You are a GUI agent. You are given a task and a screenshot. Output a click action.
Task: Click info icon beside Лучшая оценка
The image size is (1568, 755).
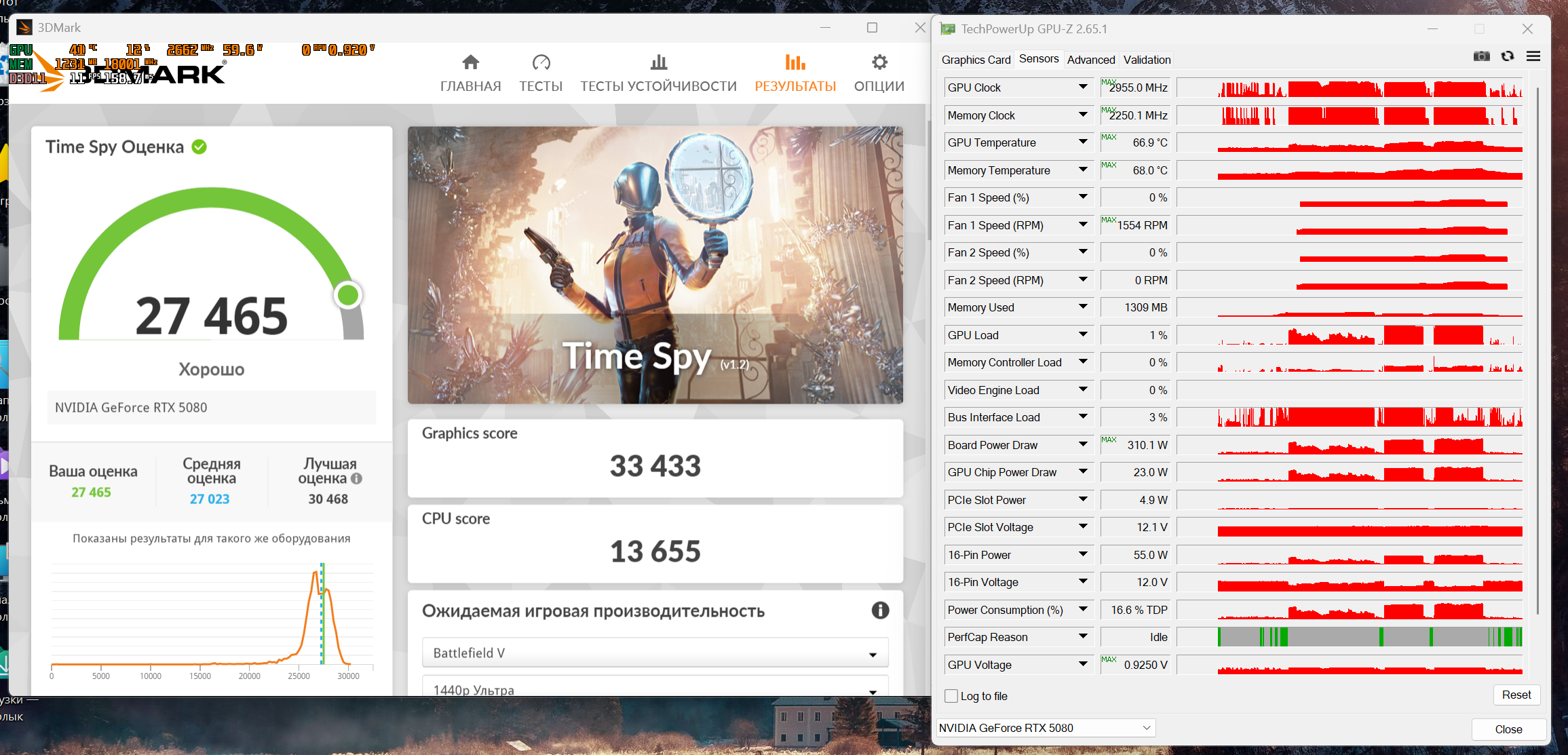pos(356,479)
